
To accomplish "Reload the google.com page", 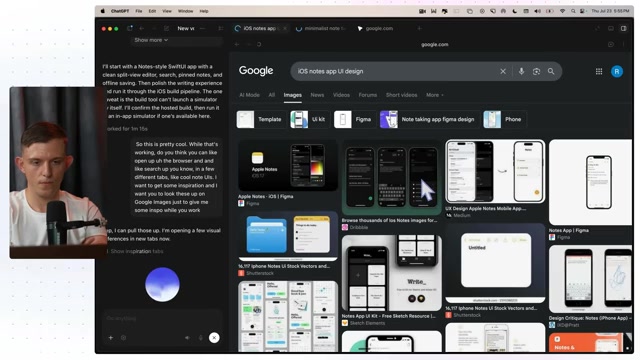I will [259, 44].
